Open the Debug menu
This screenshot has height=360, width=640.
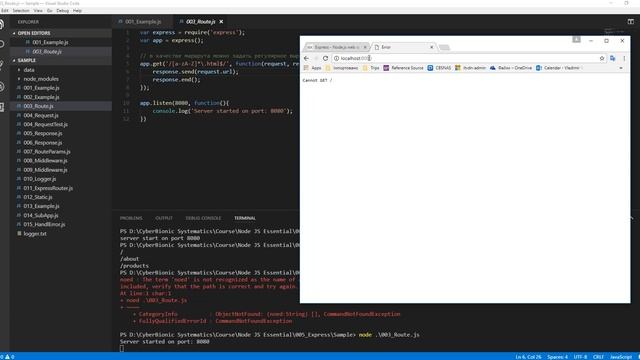pos(62,11)
